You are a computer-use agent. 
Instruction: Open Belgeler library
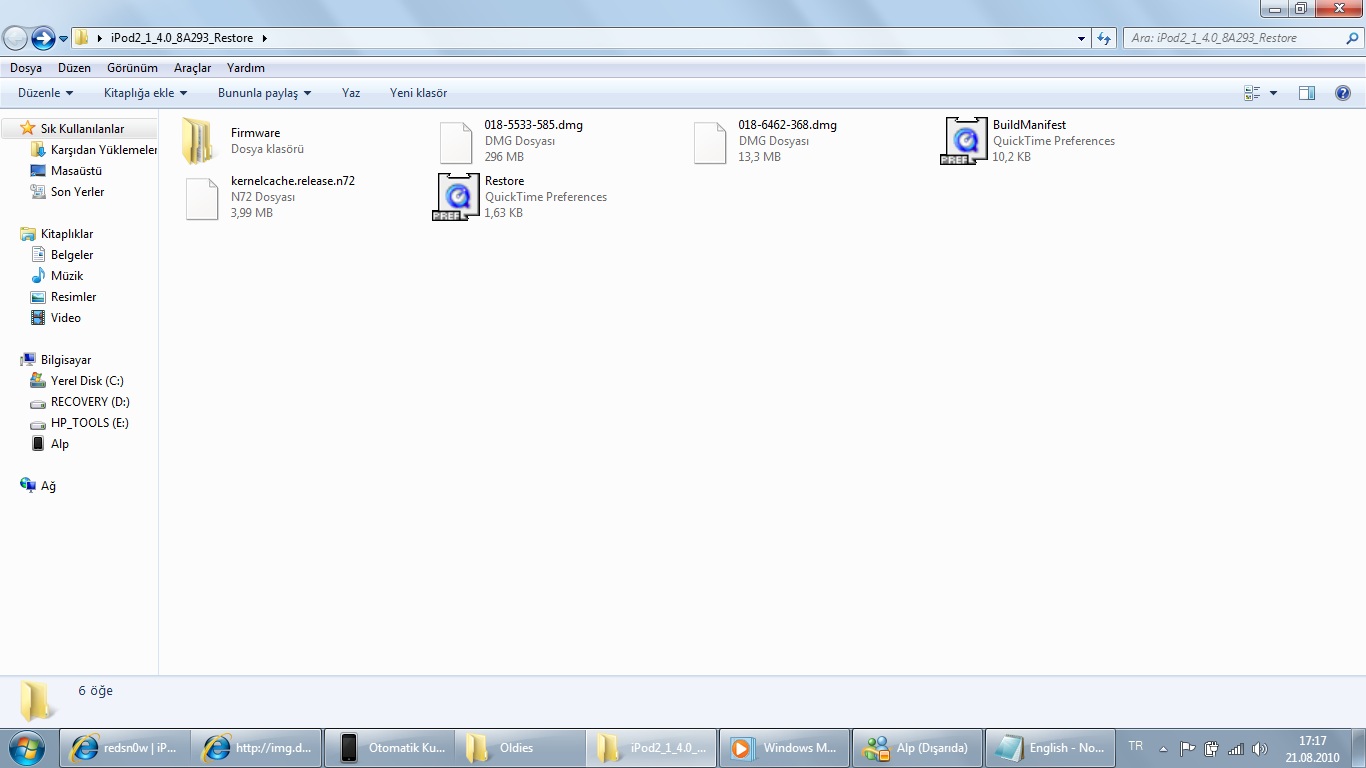(x=72, y=255)
